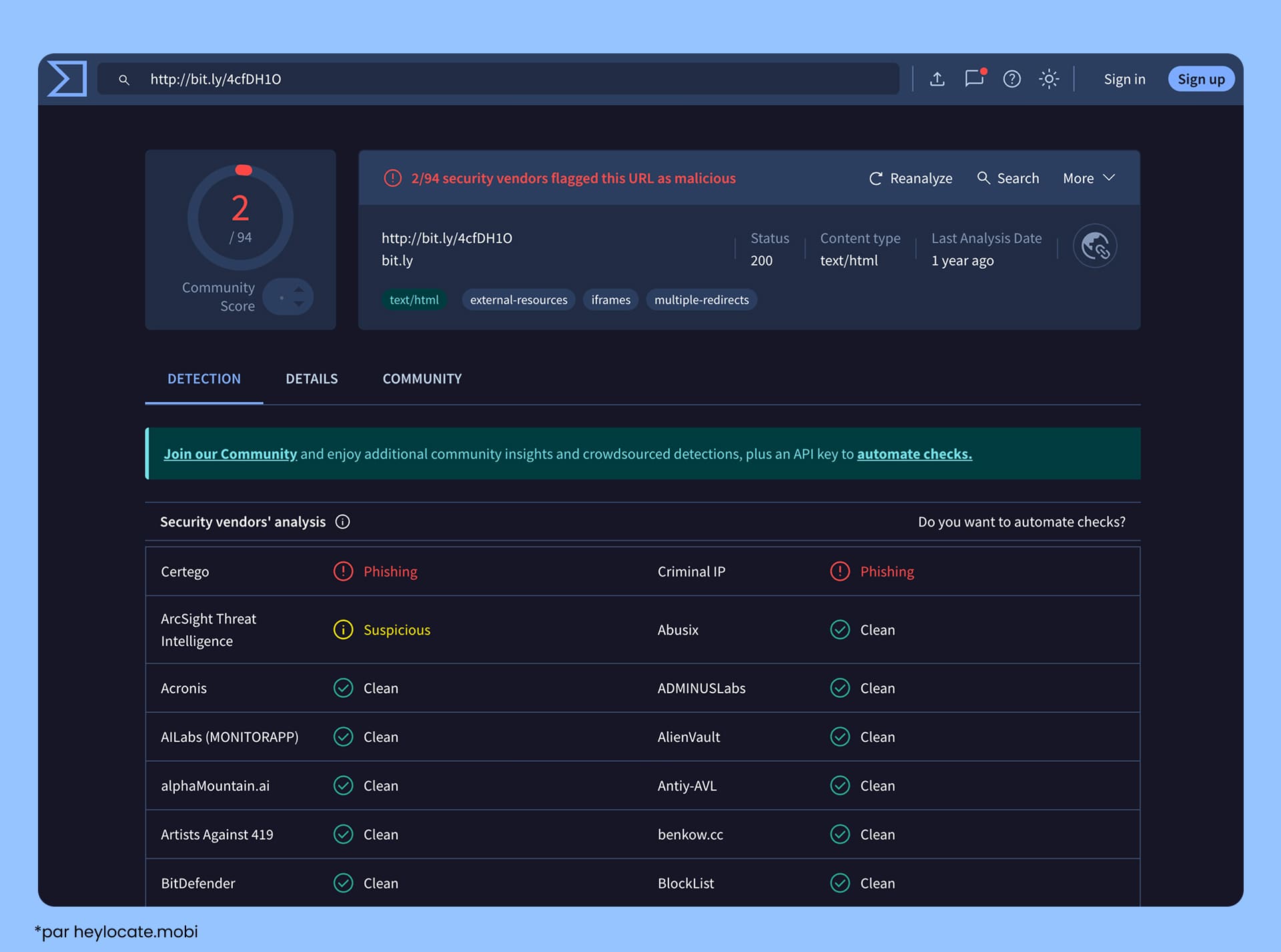Click the URL search input field
The height and width of the screenshot is (952, 1281).
coord(498,79)
